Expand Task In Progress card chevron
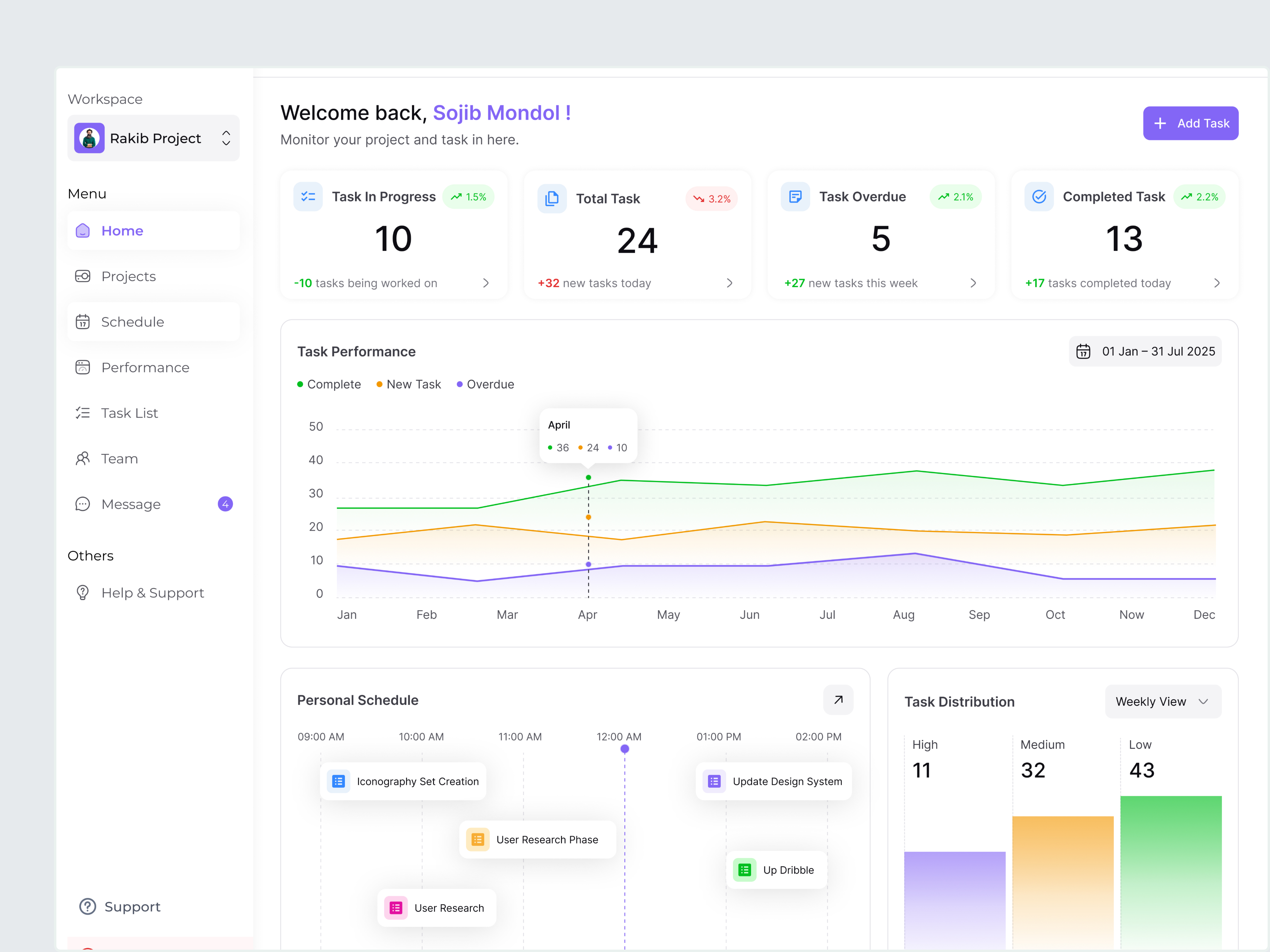This screenshot has height=952, width=1270. click(x=486, y=283)
